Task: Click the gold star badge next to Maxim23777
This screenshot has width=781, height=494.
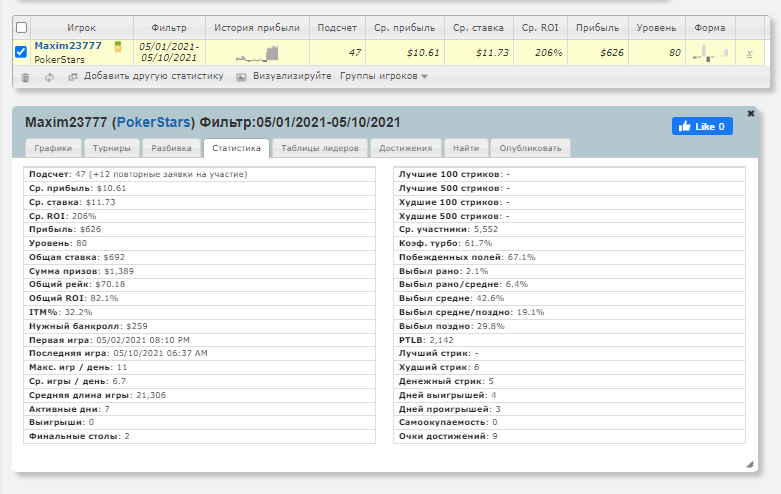Action: coord(118,47)
